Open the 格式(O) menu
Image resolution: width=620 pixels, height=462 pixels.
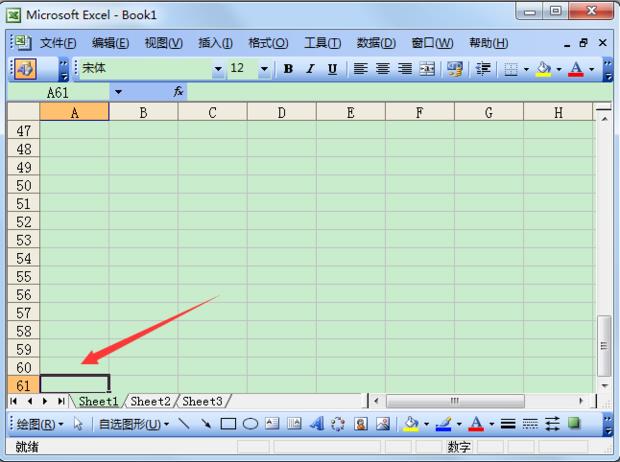(267, 43)
